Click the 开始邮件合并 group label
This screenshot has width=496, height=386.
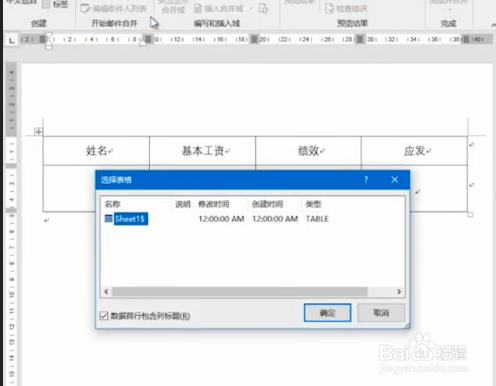[x=114, y=23]
